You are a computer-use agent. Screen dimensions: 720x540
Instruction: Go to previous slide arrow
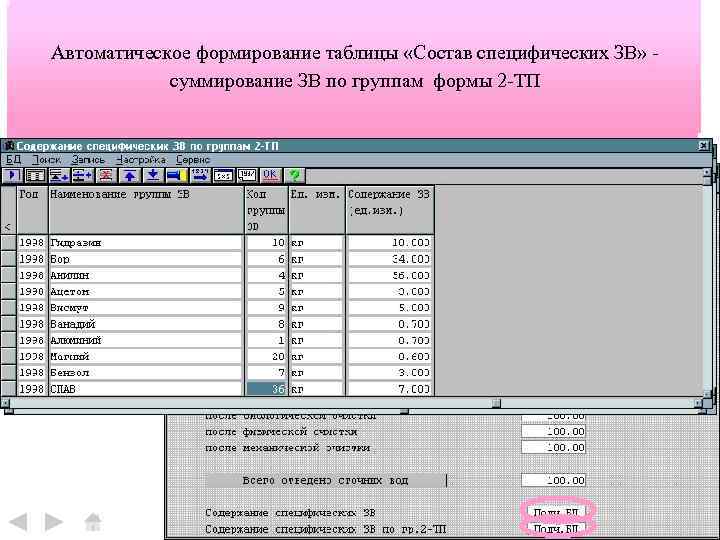[18, 522]
